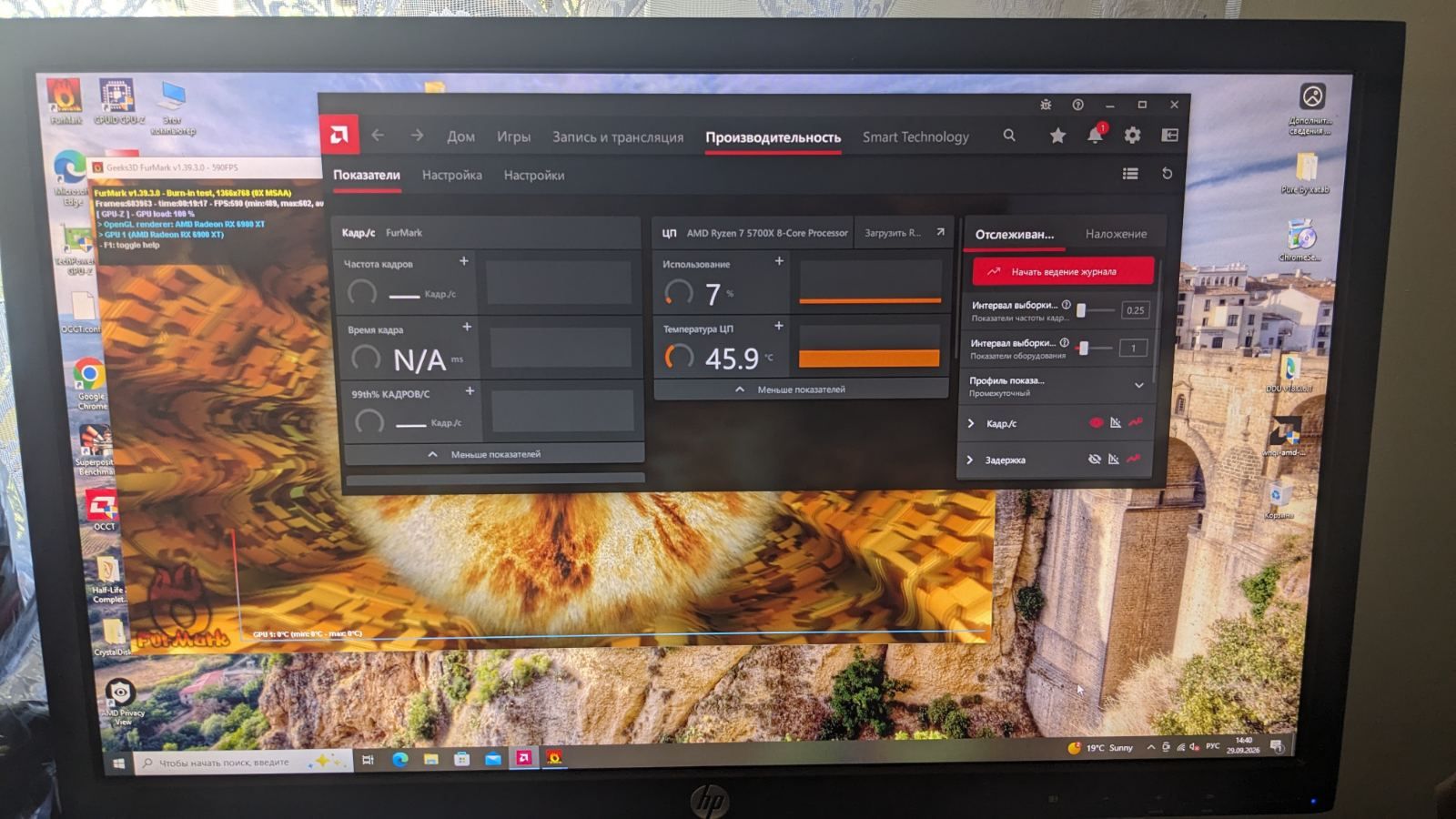Open Профиль показа dropdown
This screenshot has width=1456, height=819.
[x=1138, y=386]
